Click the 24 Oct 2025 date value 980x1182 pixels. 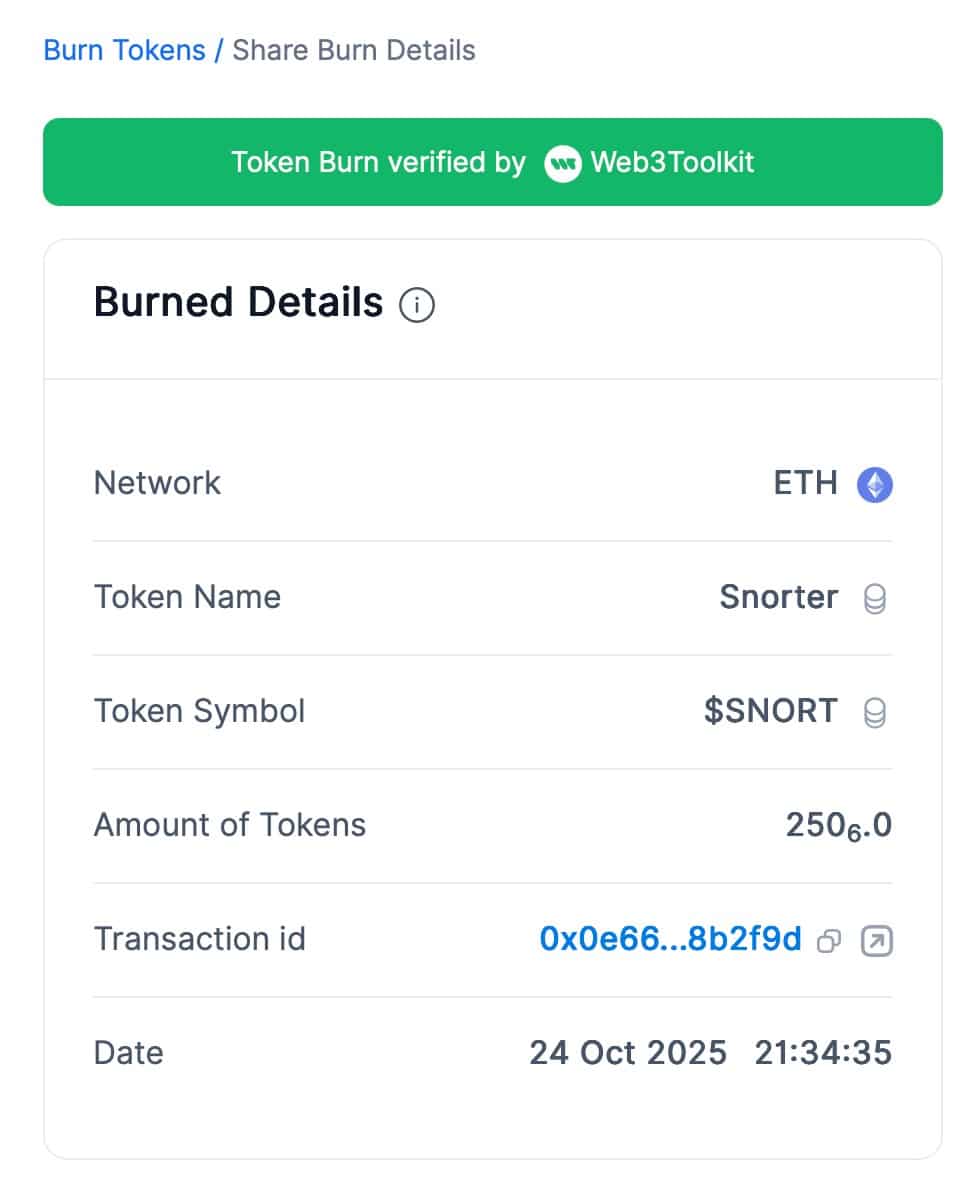(x=628, y=1053)
